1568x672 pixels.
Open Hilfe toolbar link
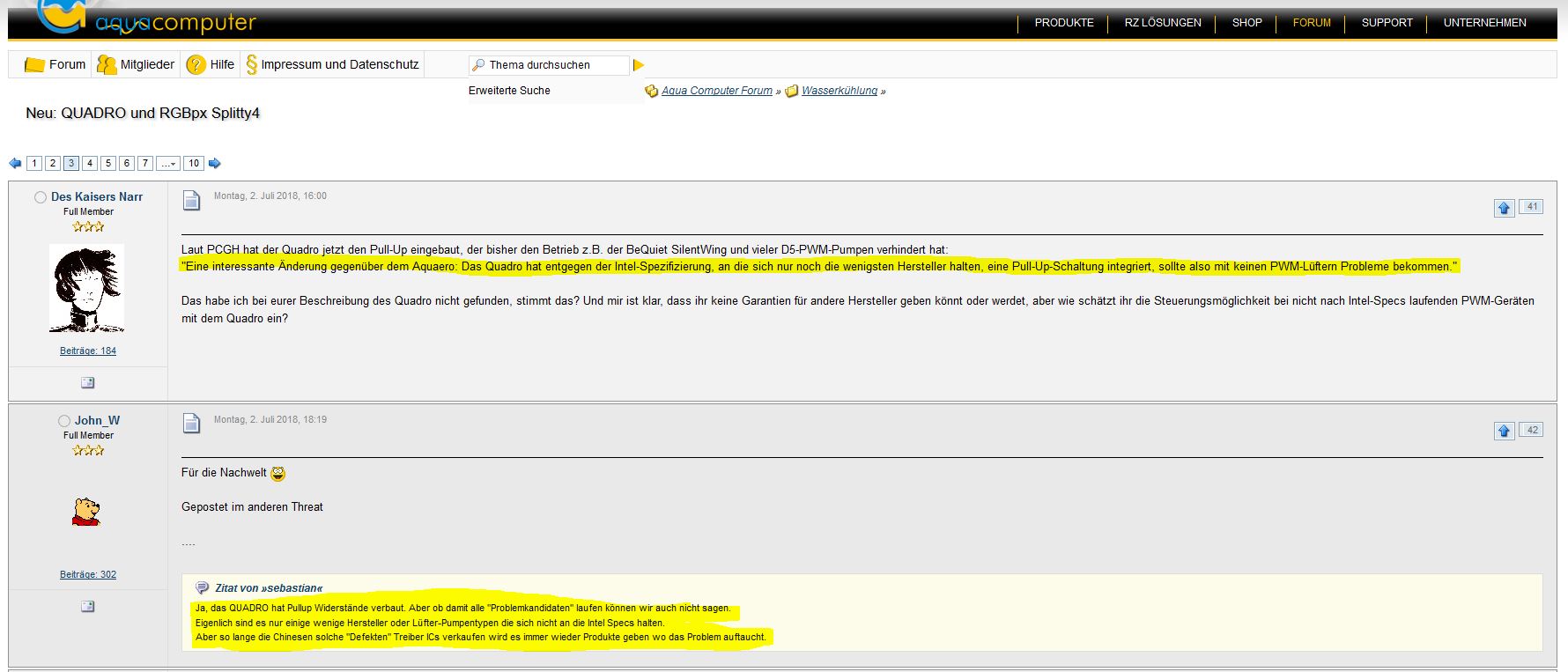click(222, 64)
